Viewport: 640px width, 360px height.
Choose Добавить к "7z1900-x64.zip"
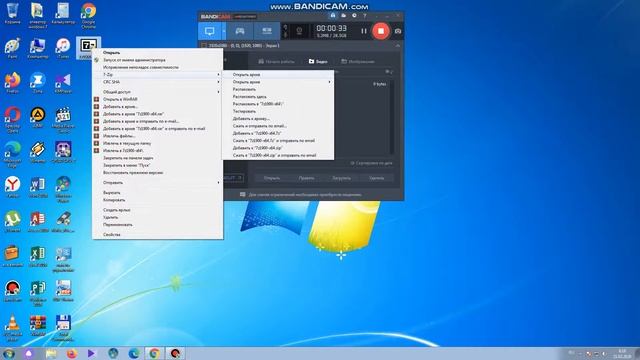[278, 148]
